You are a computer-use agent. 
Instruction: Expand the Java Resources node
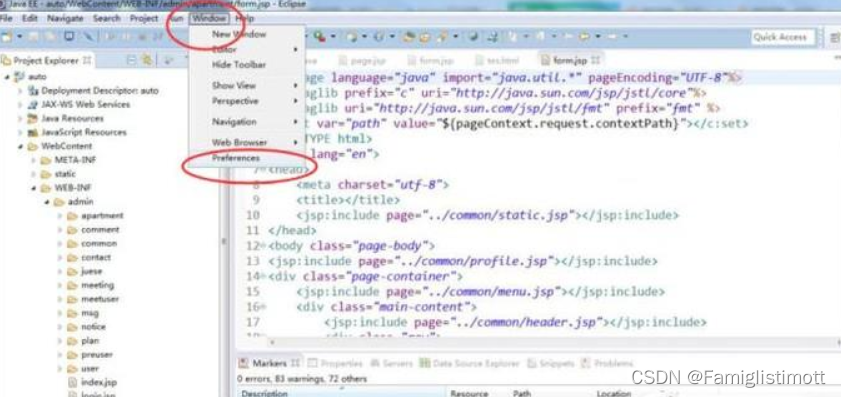20,119
